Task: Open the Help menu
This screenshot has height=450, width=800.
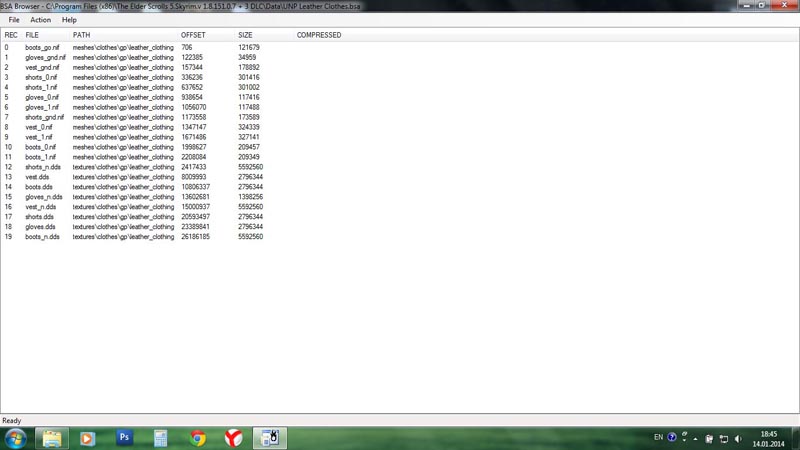Action: click(x=69, y=20)
